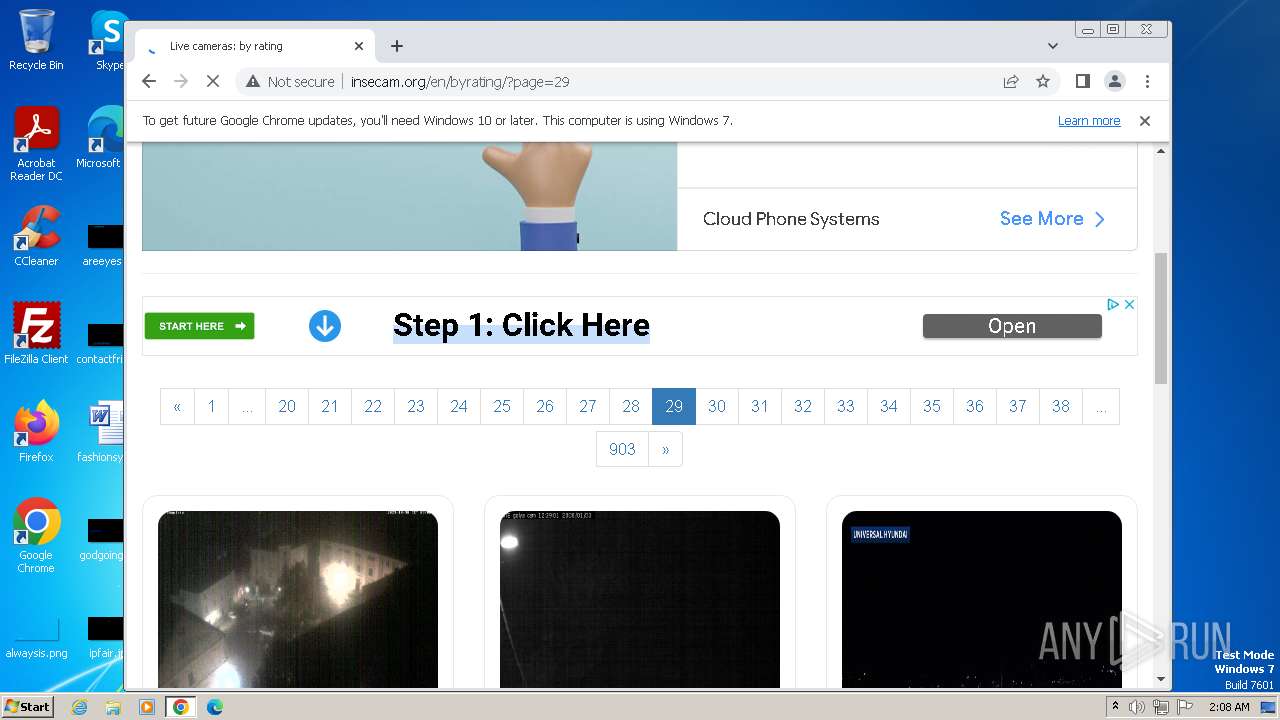Click the blue download arrow ad icon
Screen dimensions: 1280x720
(325, 326)
